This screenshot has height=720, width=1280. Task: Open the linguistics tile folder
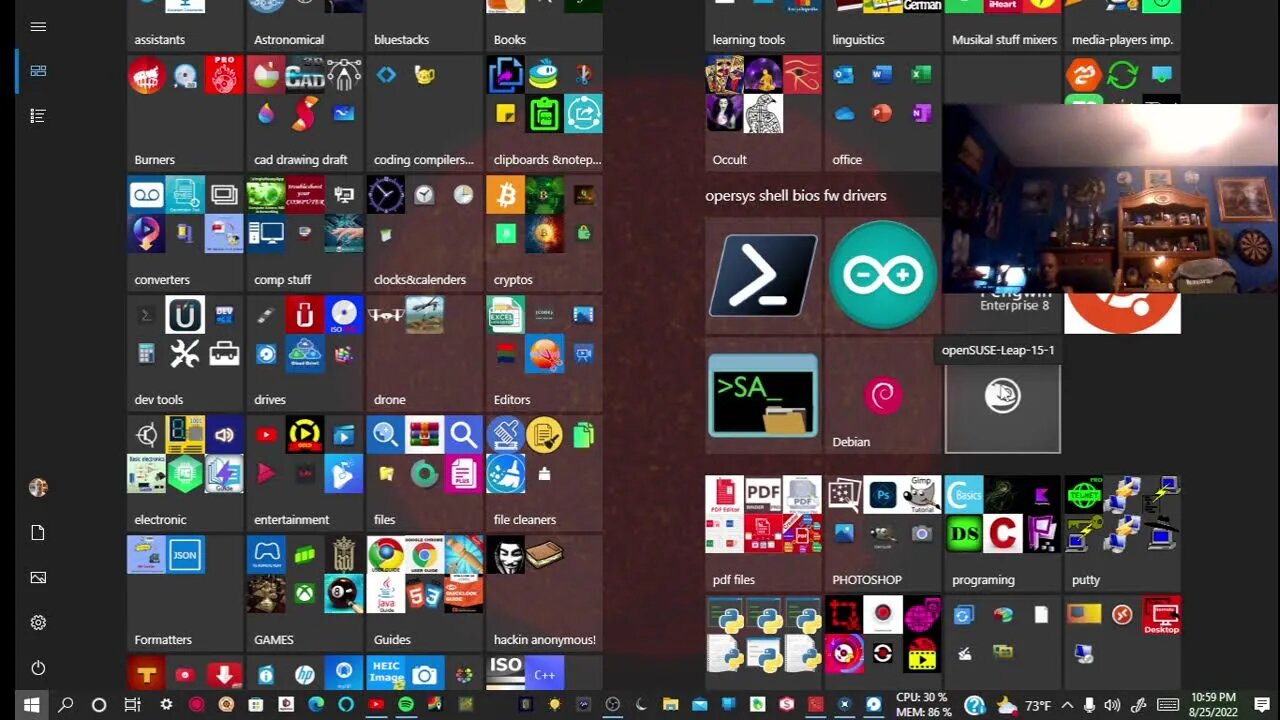click(883, 25)
